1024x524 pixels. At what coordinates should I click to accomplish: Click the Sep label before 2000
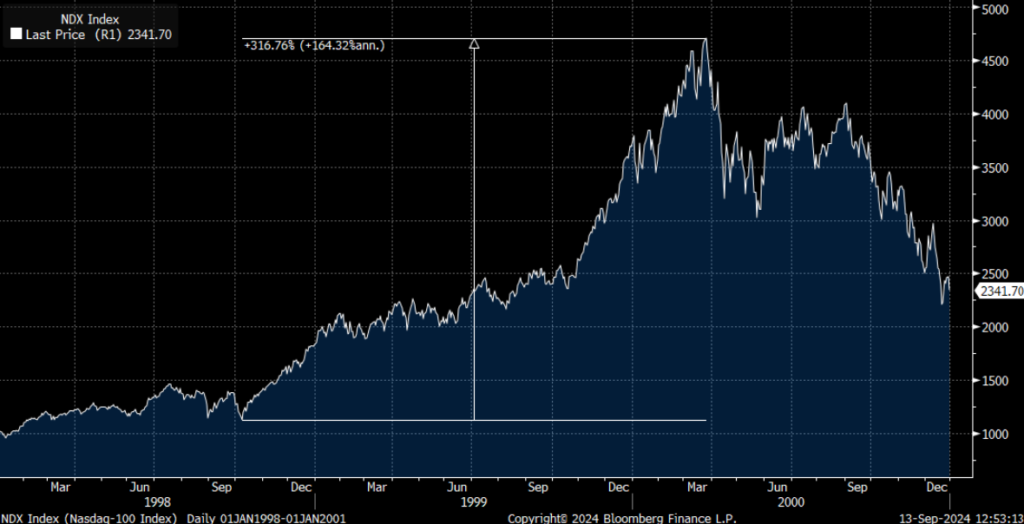point(538,487)
